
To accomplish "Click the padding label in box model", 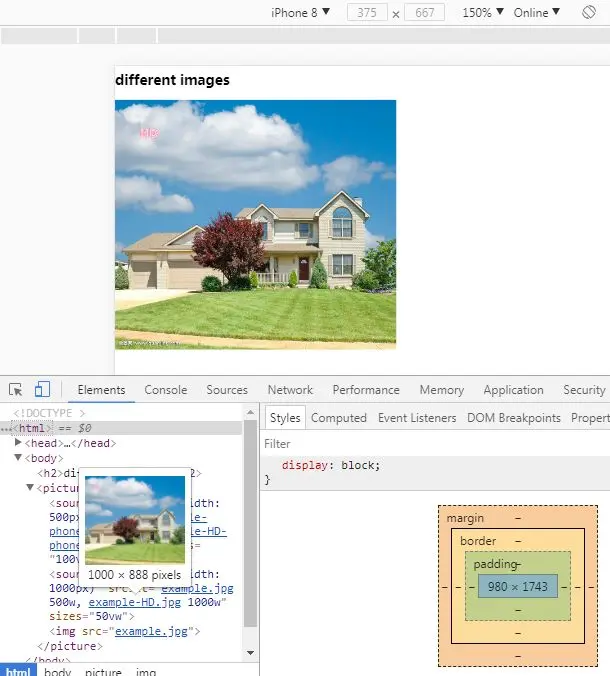I will 495,564.
